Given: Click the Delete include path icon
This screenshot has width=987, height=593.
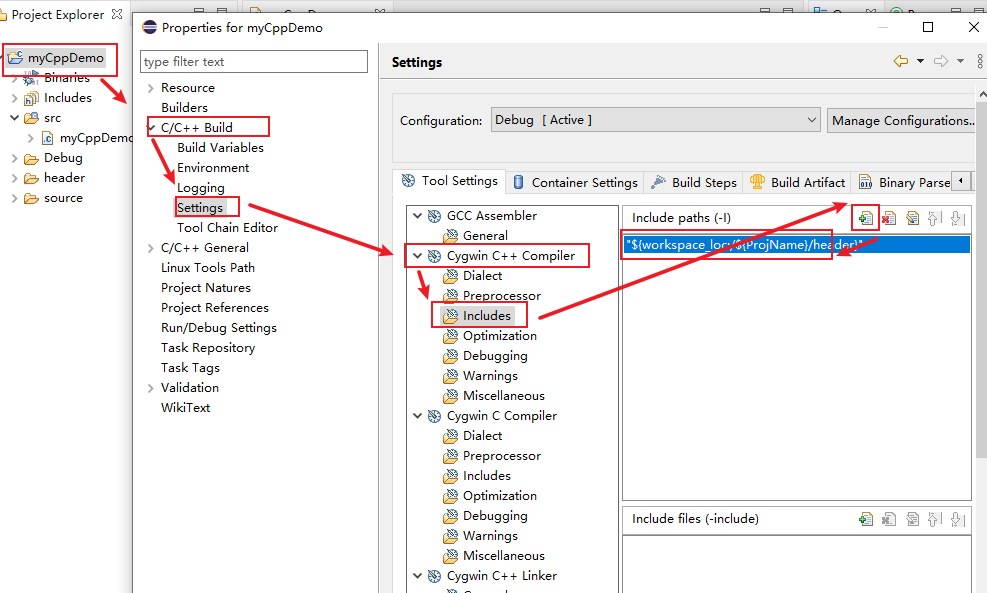Looking at the screenshot, I should (x=889, y=217).
